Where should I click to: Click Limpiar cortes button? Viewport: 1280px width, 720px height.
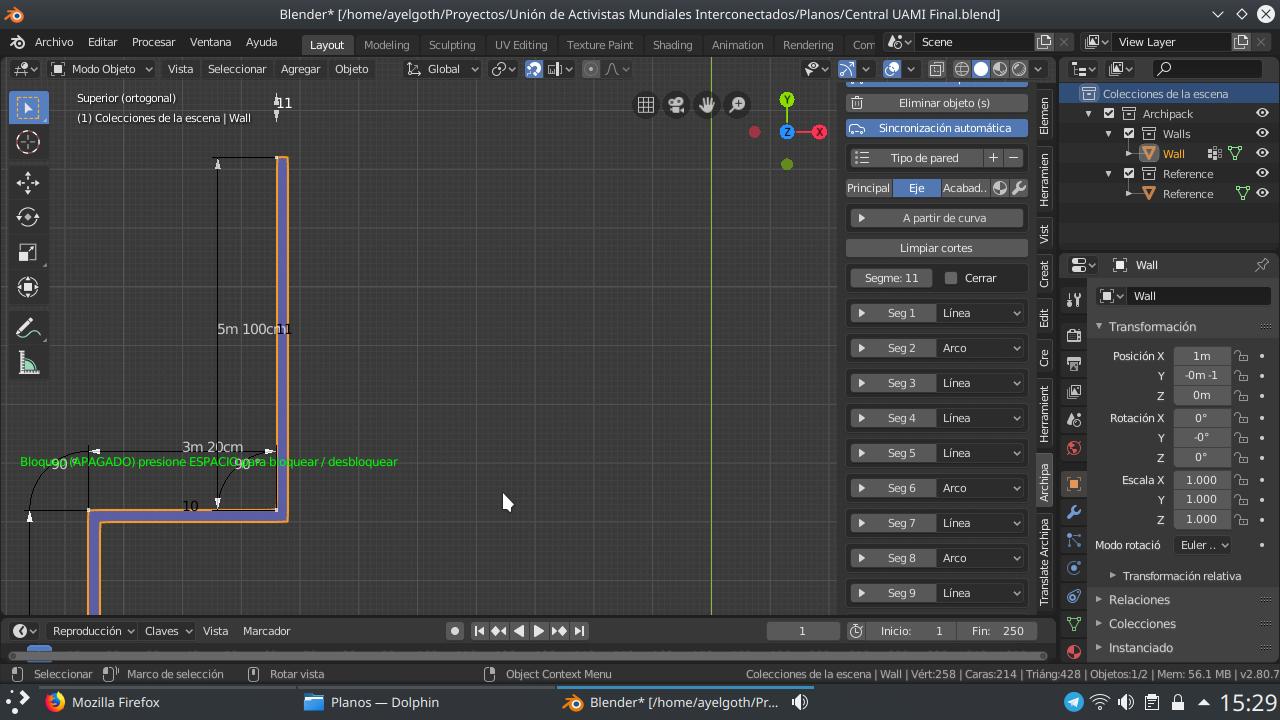(936, 248)
